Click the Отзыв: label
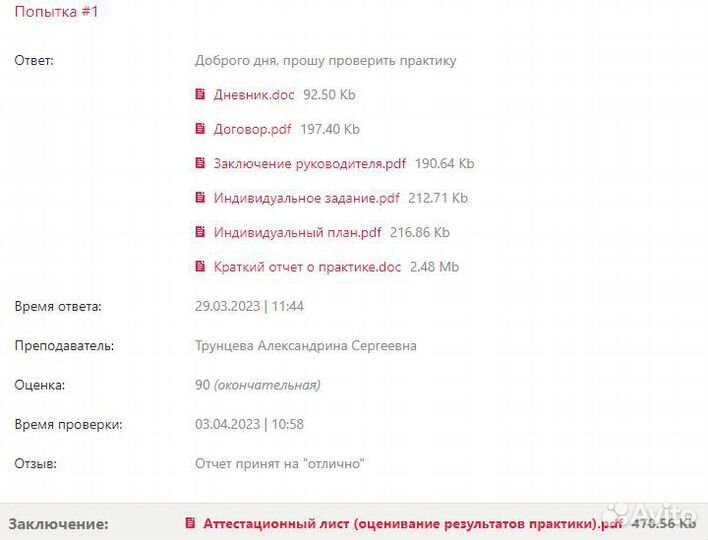 point(36,463)
